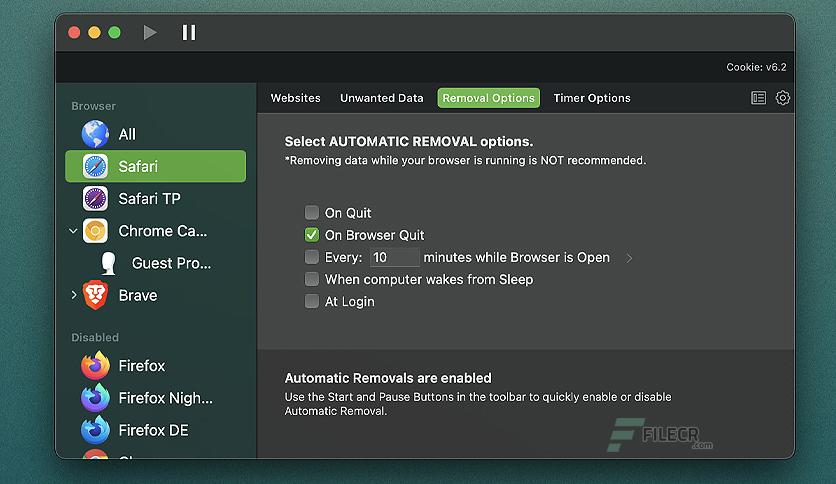836x484 pixels.
Task: Pause automatic removal with the pause button
Action: (189, 33)
